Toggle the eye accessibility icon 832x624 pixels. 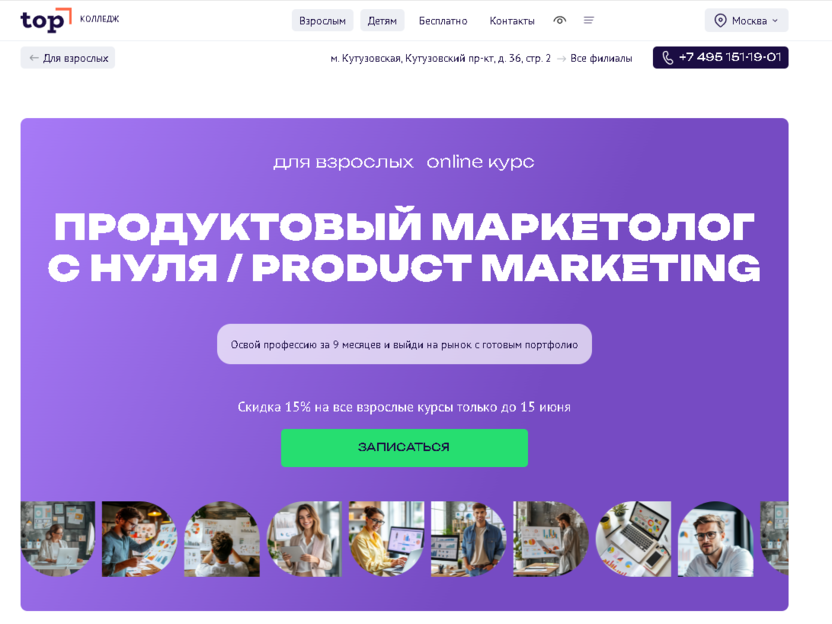point(559,21)
